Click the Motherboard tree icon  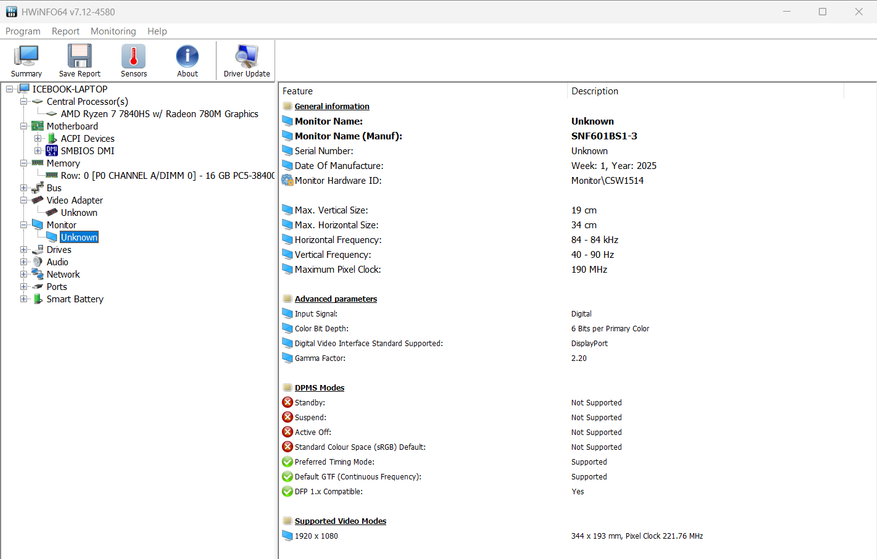(x=37, y=126)
